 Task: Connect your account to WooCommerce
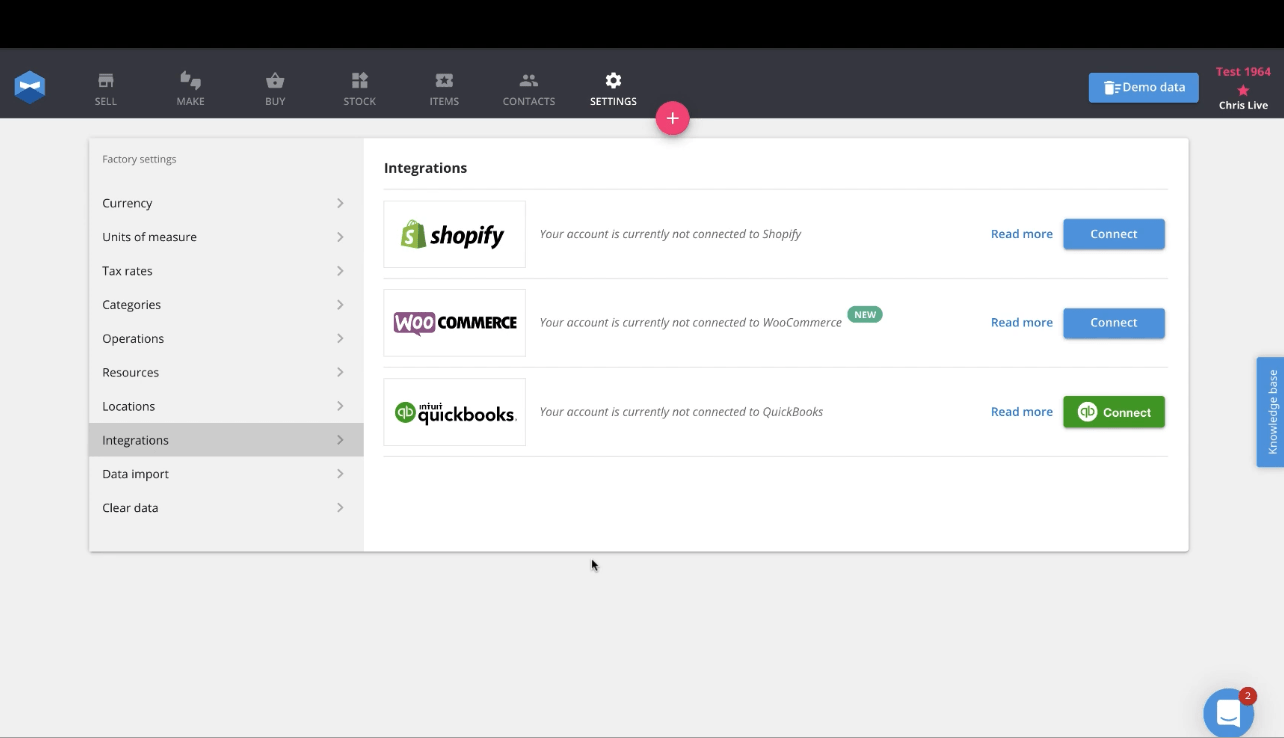pos(1114,323)
